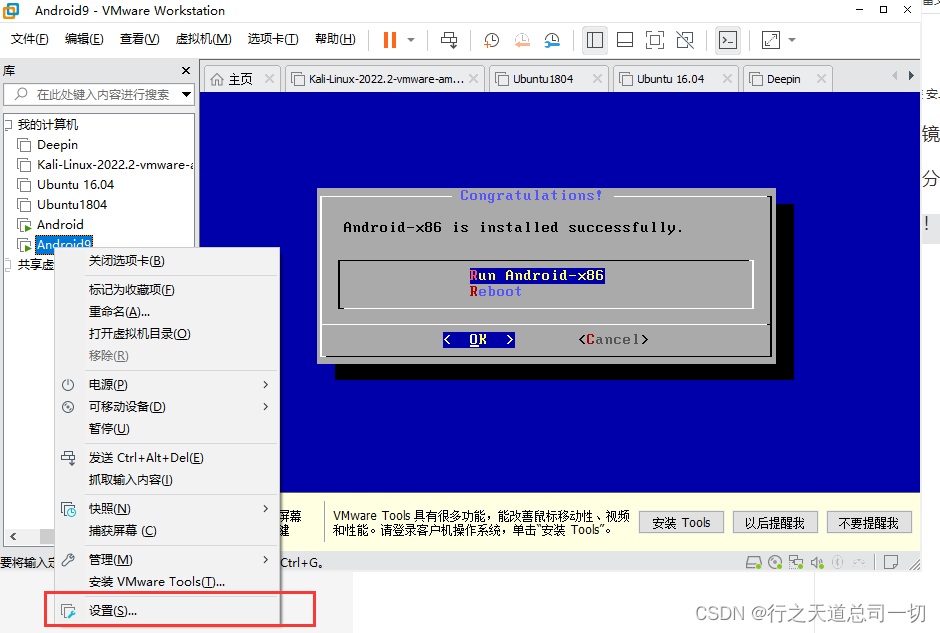This screenshot has width=940, height=633.
Task: Enter full screen mode via toolbar icon
Action: [655, 40]
